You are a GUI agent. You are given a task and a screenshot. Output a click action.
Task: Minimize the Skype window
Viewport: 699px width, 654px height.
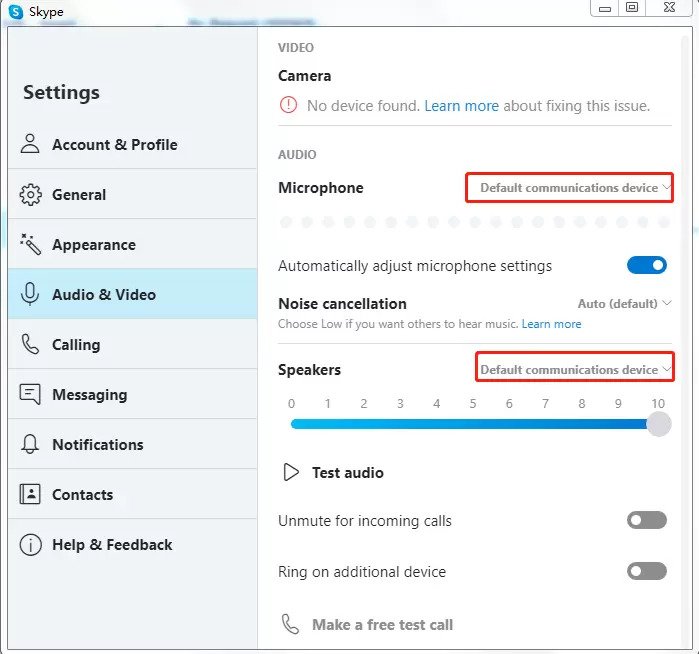coord(604,8)
